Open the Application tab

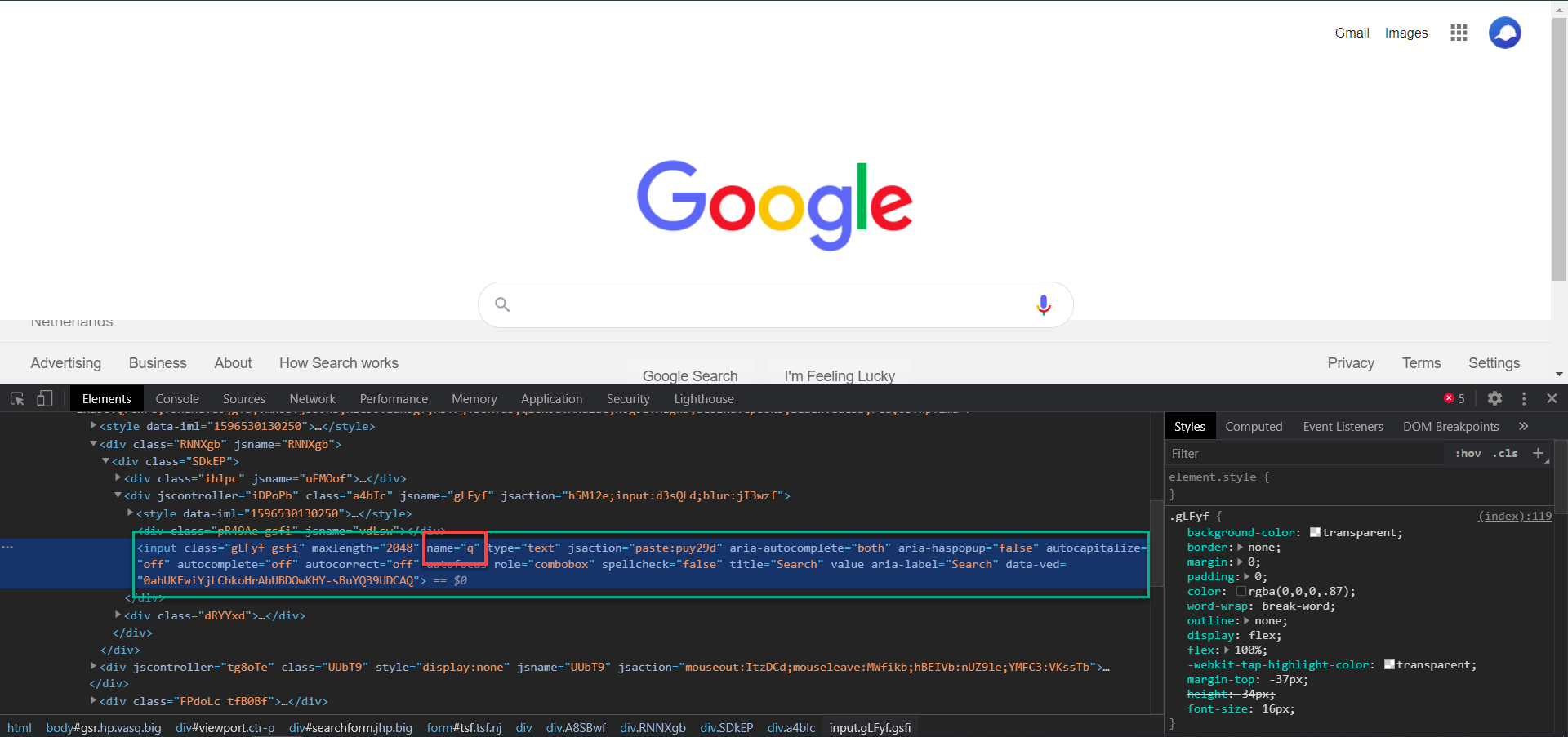[x=551, y=398]
